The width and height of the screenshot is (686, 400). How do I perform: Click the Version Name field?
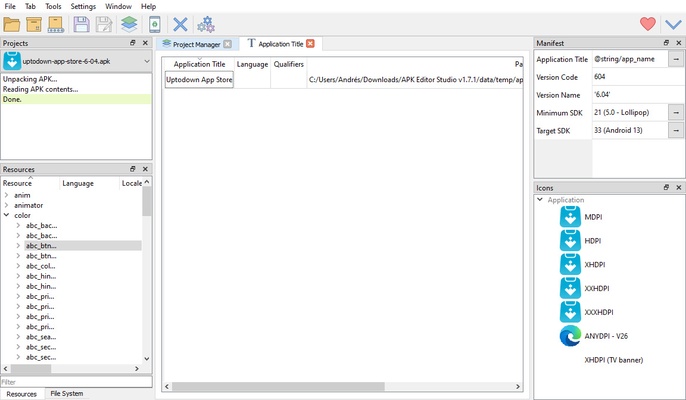[x=637, y=95]
